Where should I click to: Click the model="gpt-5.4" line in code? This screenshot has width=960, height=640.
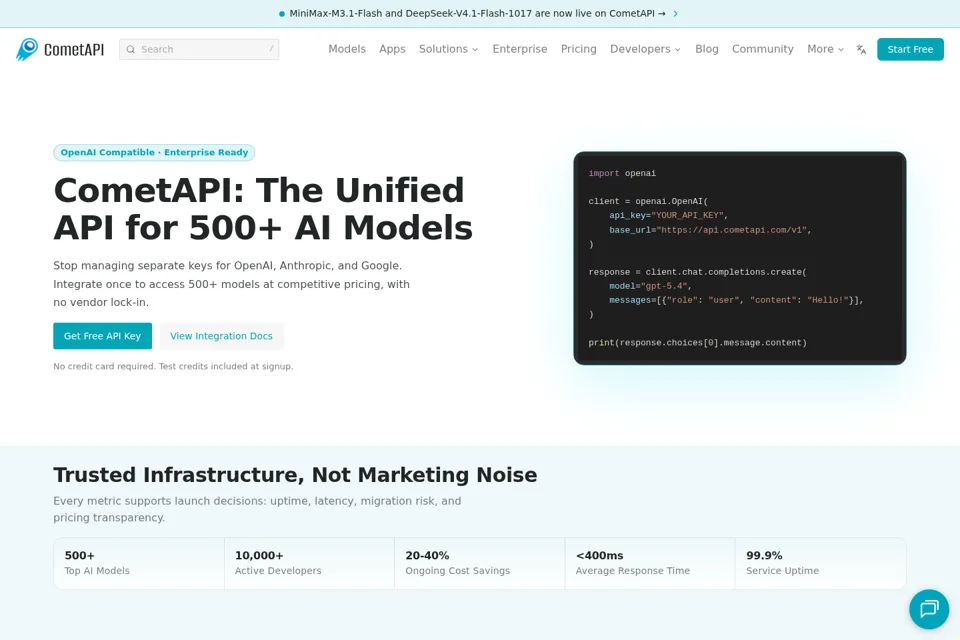tap(650, 286)
